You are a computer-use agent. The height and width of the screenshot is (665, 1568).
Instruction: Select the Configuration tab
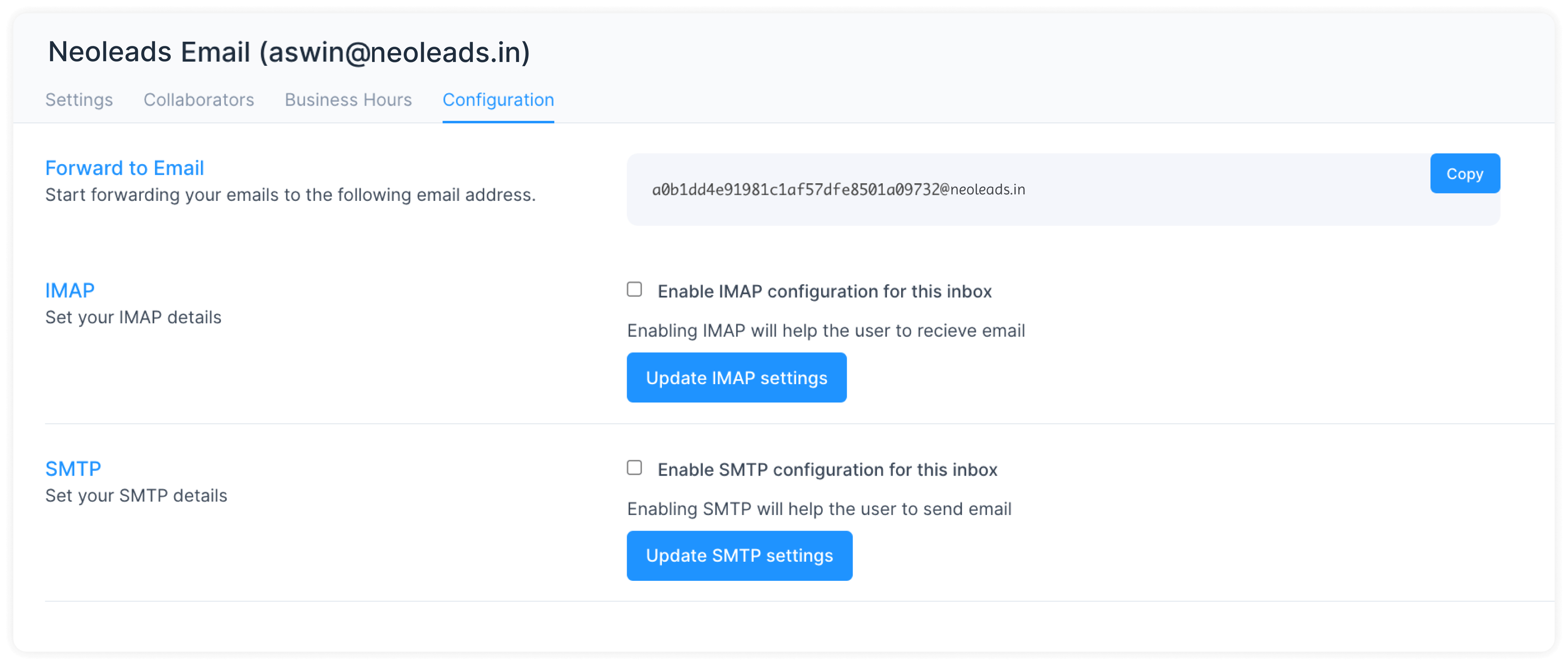tap(498, 100)
